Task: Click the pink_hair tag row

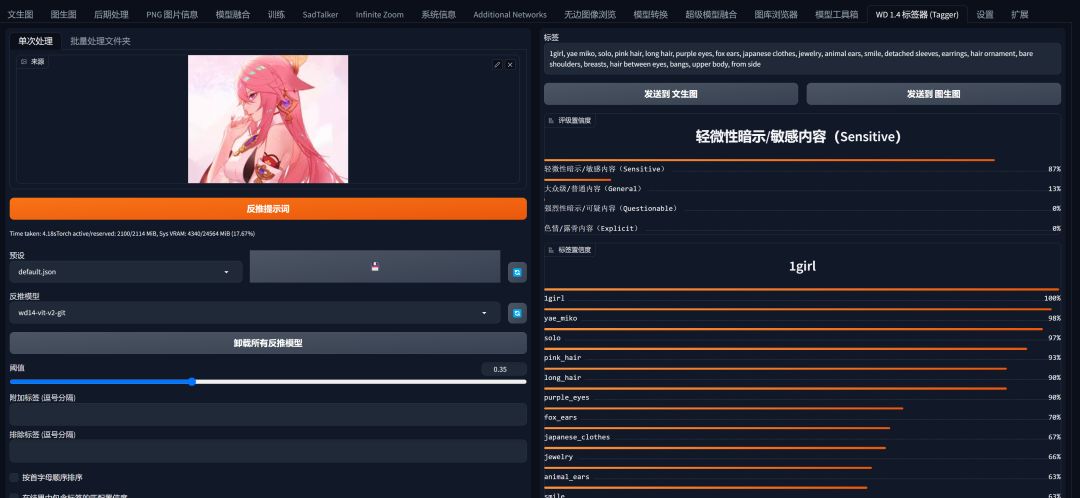Action: 802,354
